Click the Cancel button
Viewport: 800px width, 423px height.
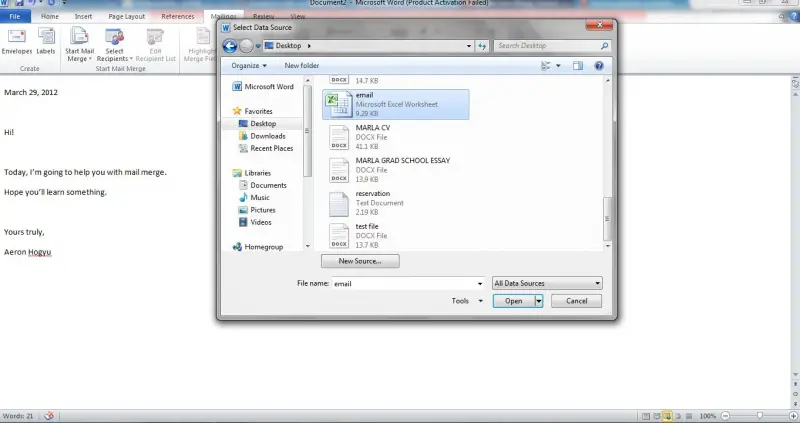click(577, 301)
